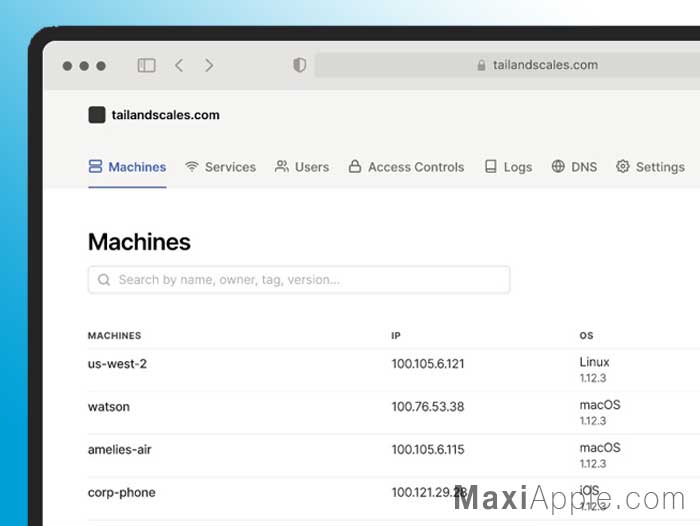Click the OS column header
Viewport: 700px width, 526px height.
click(x=586, y=335)
